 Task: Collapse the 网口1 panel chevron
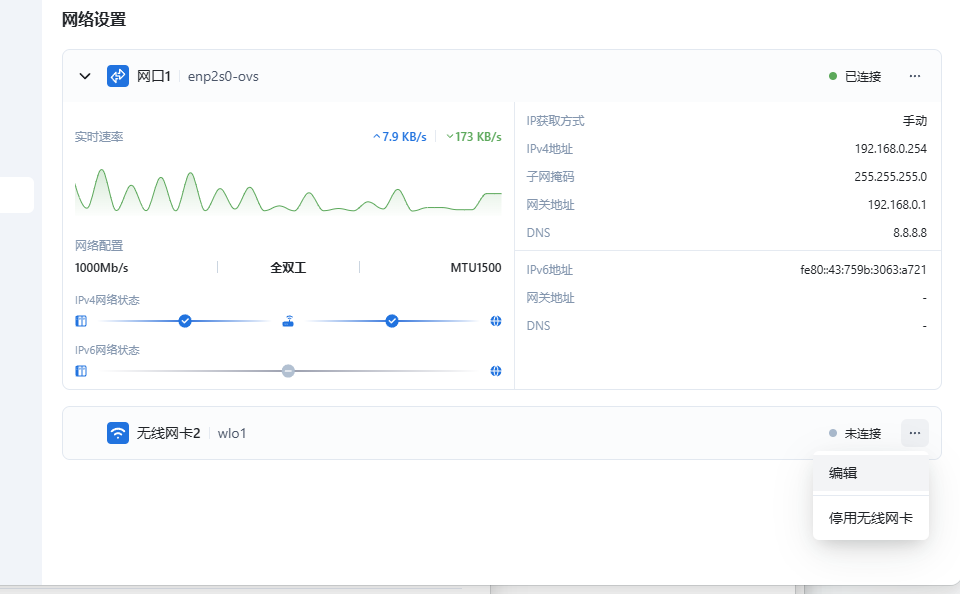[x=85, y=76]
